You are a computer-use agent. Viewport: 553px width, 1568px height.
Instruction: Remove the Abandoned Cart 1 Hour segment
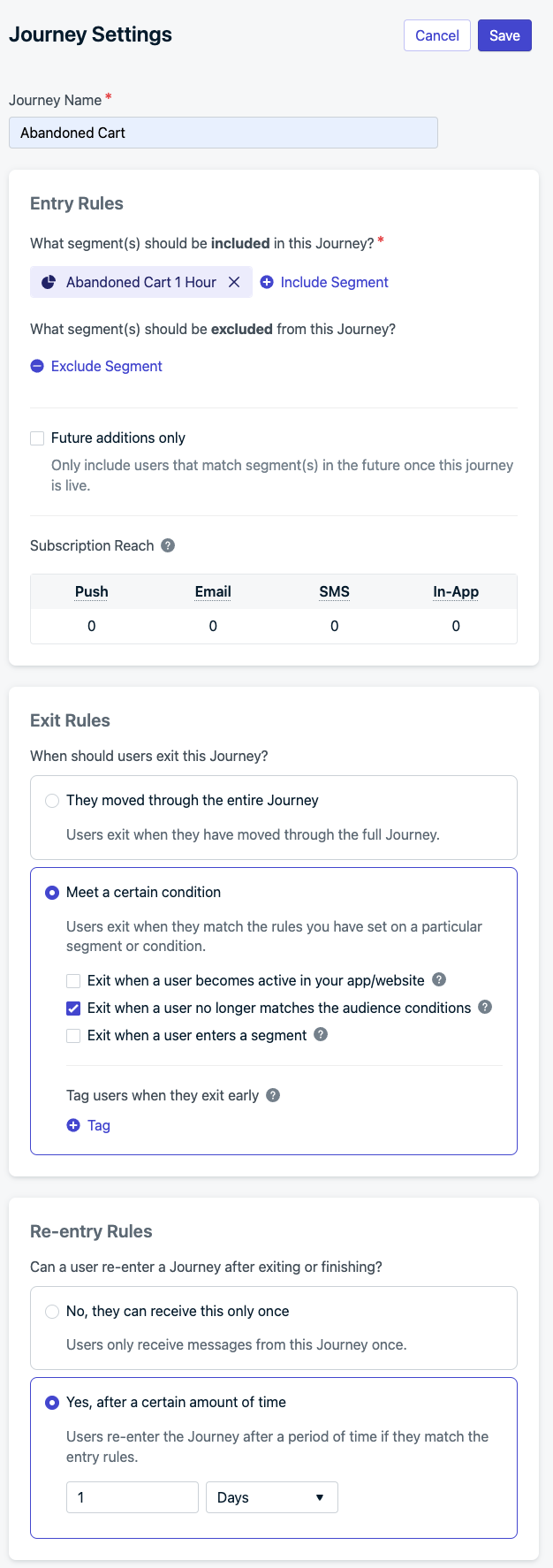tap(234, 282)
